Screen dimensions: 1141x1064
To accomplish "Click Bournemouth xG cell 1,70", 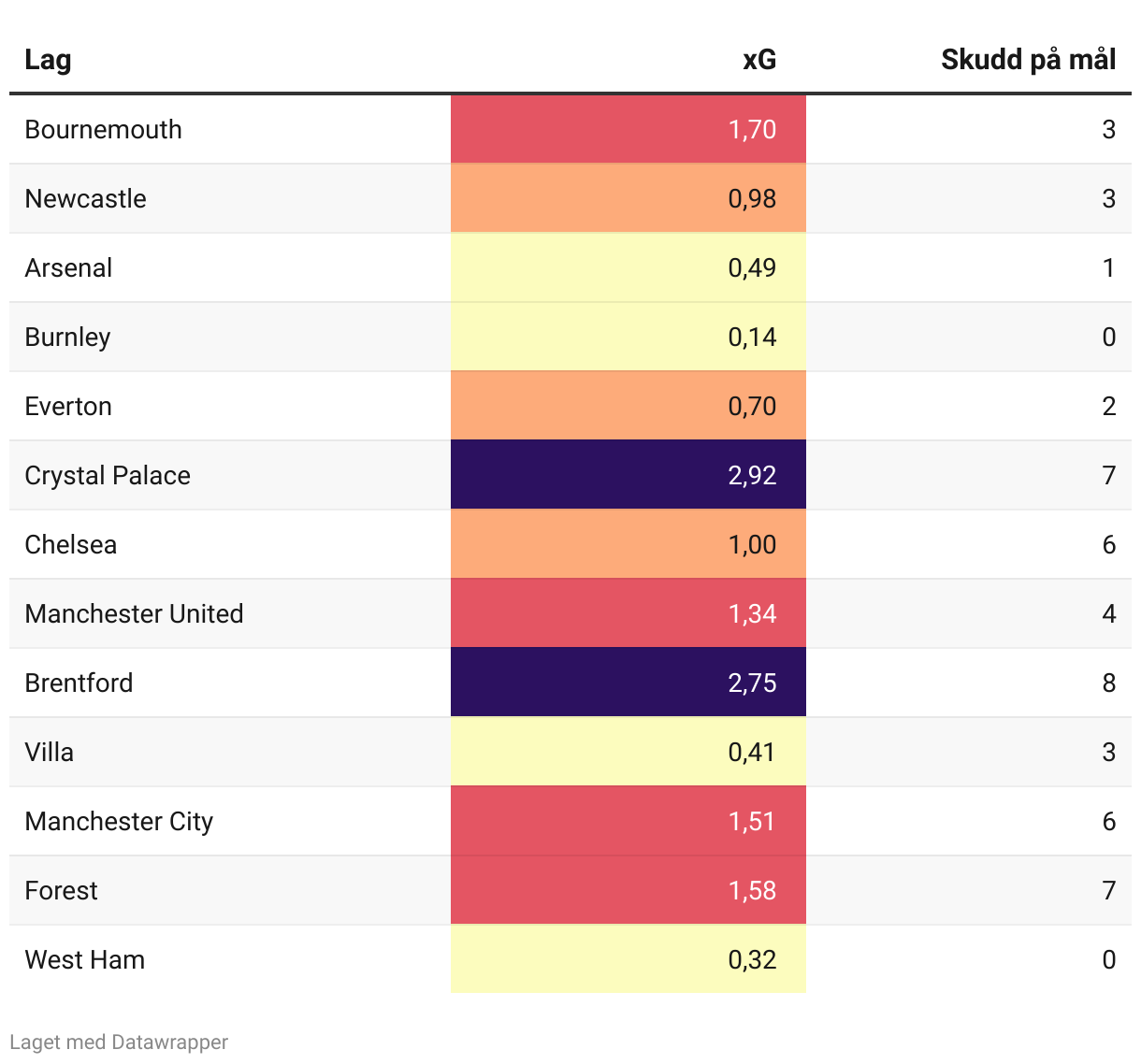I will (752, 130).
